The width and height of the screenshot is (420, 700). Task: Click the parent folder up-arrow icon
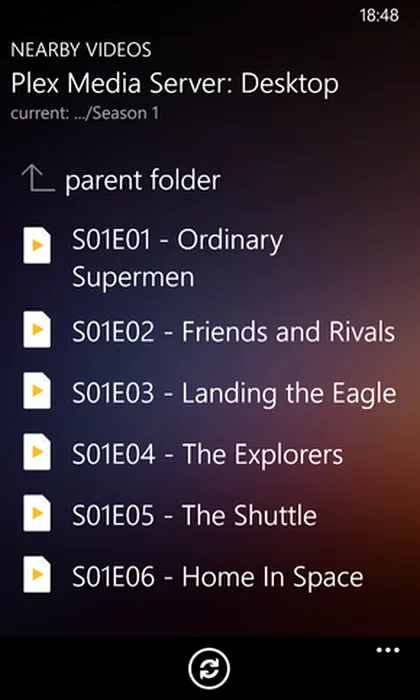(x=38, y=179)
